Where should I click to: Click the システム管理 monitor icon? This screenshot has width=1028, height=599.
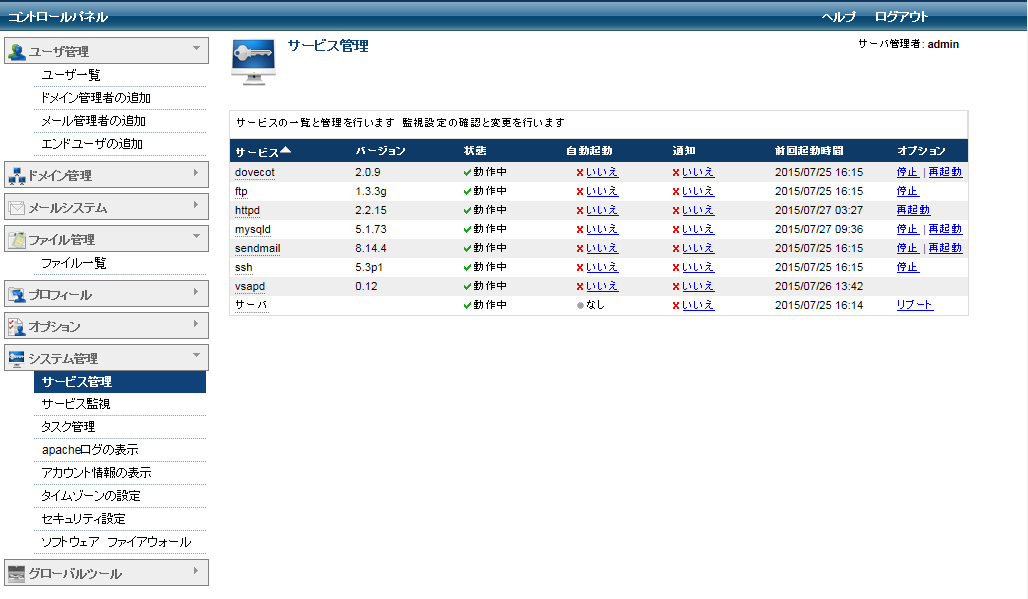(x=16, y=358)
